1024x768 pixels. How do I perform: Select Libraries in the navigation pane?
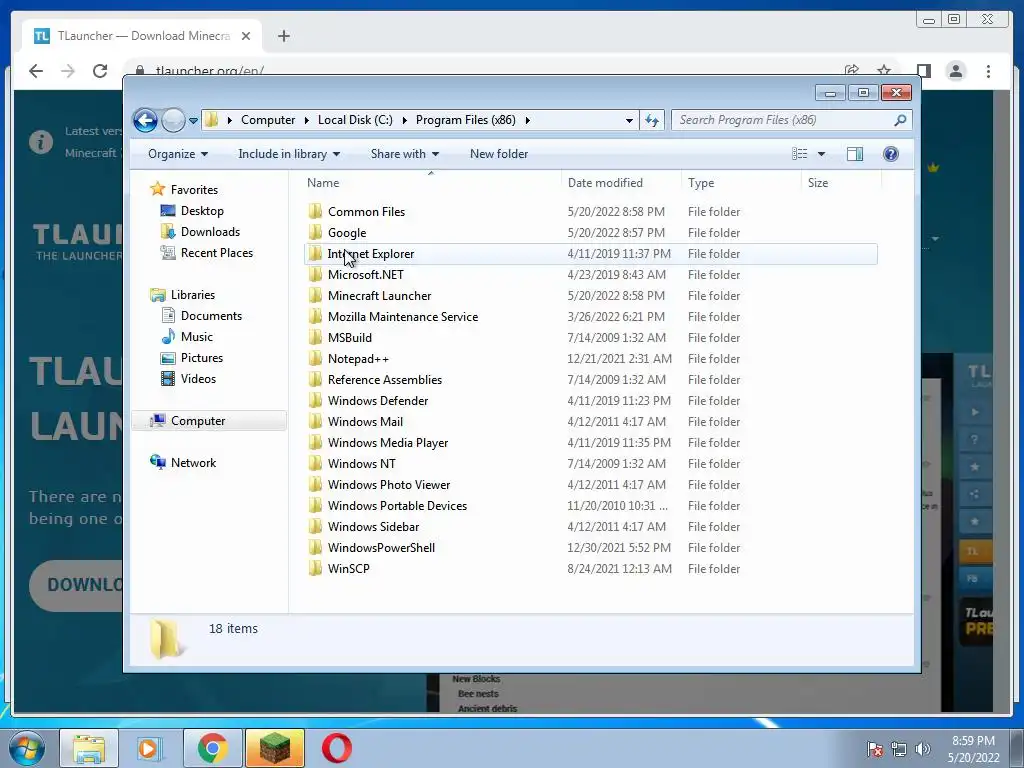(x=193, y=295)
